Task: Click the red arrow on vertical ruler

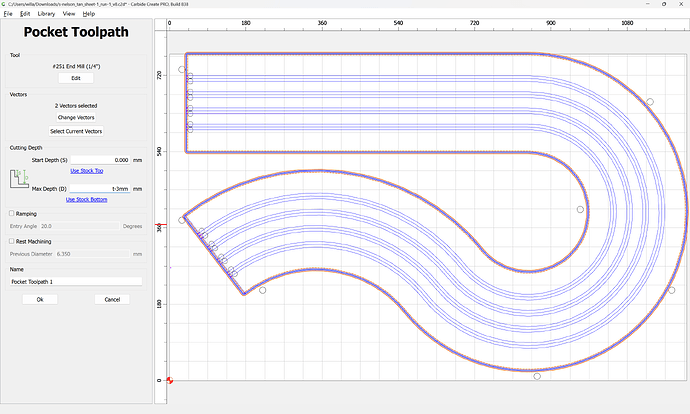Action: tap(161, 226)
